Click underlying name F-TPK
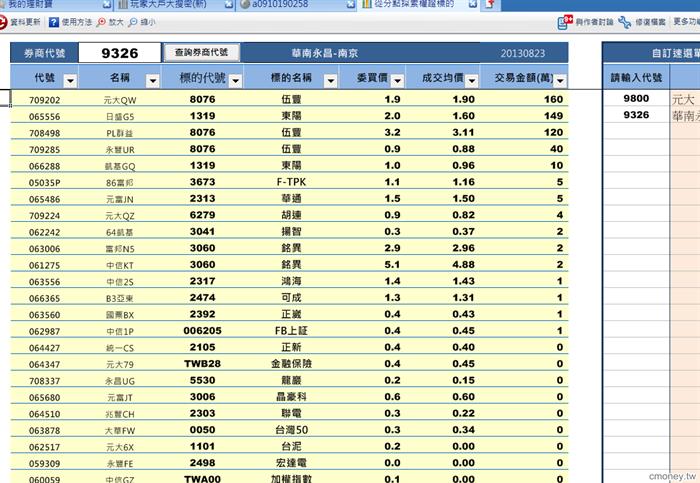Screen dimensions: 700x483 (x=291, y=182)
